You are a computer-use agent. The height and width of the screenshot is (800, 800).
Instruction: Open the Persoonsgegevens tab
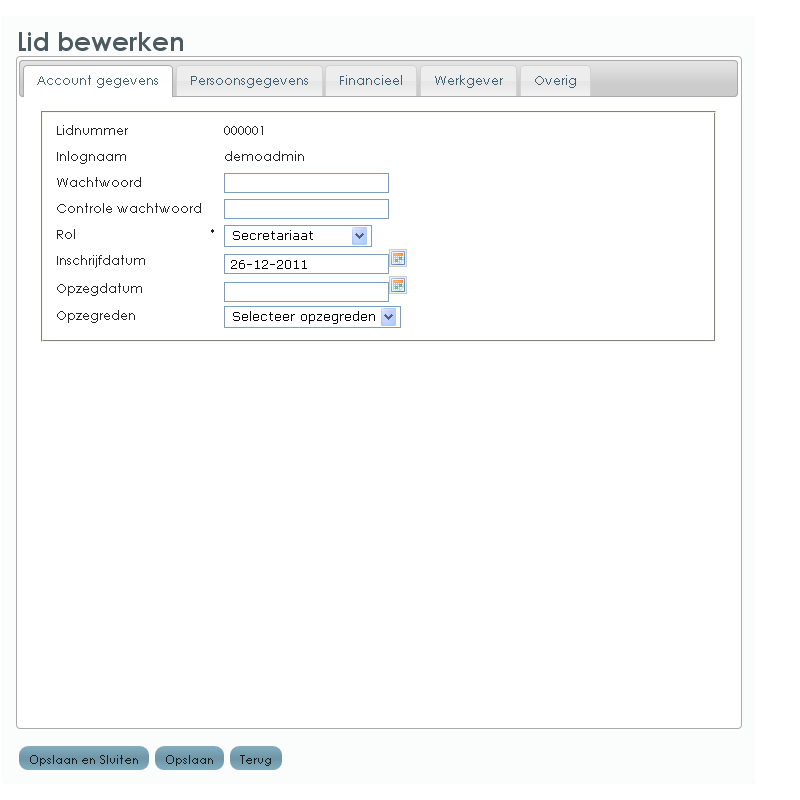[249, 81]
